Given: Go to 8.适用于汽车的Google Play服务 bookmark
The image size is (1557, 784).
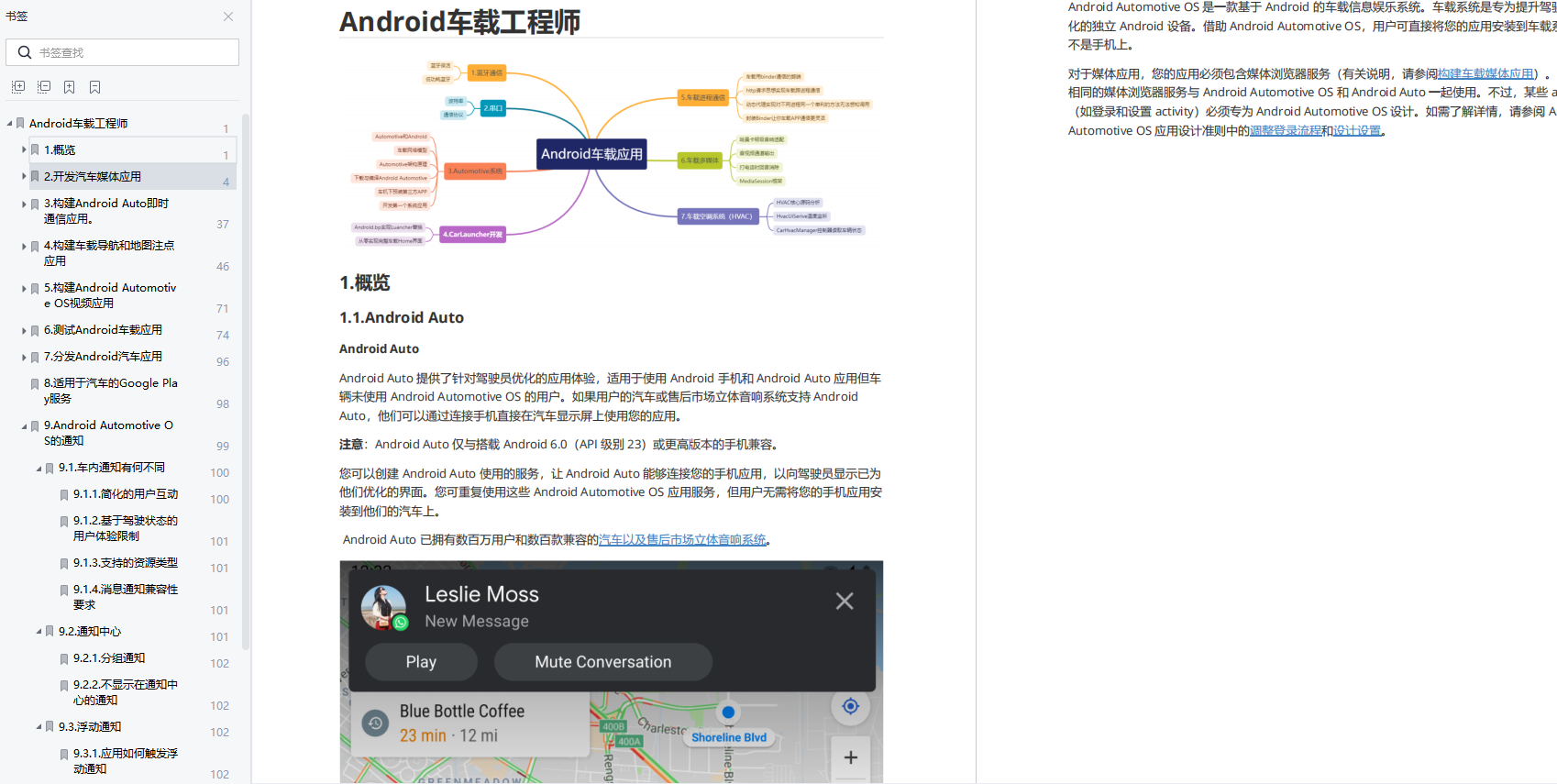Looking at the screenshot, I should (x=111, y=391).
